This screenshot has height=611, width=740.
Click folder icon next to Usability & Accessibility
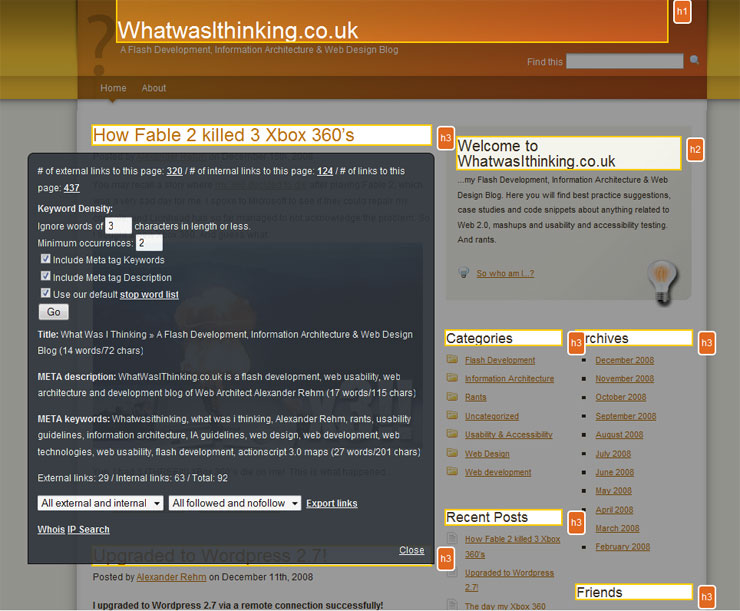[452, 434]
